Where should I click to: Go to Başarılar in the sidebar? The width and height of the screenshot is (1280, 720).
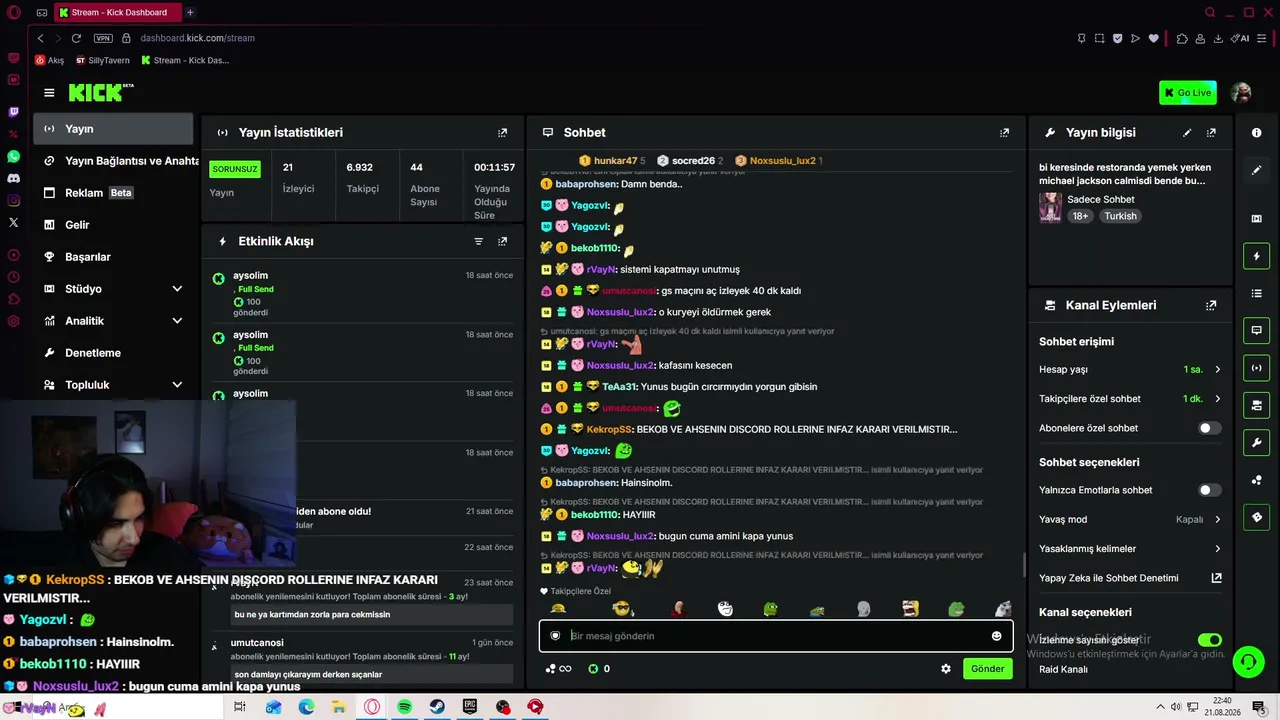[113, 257]
